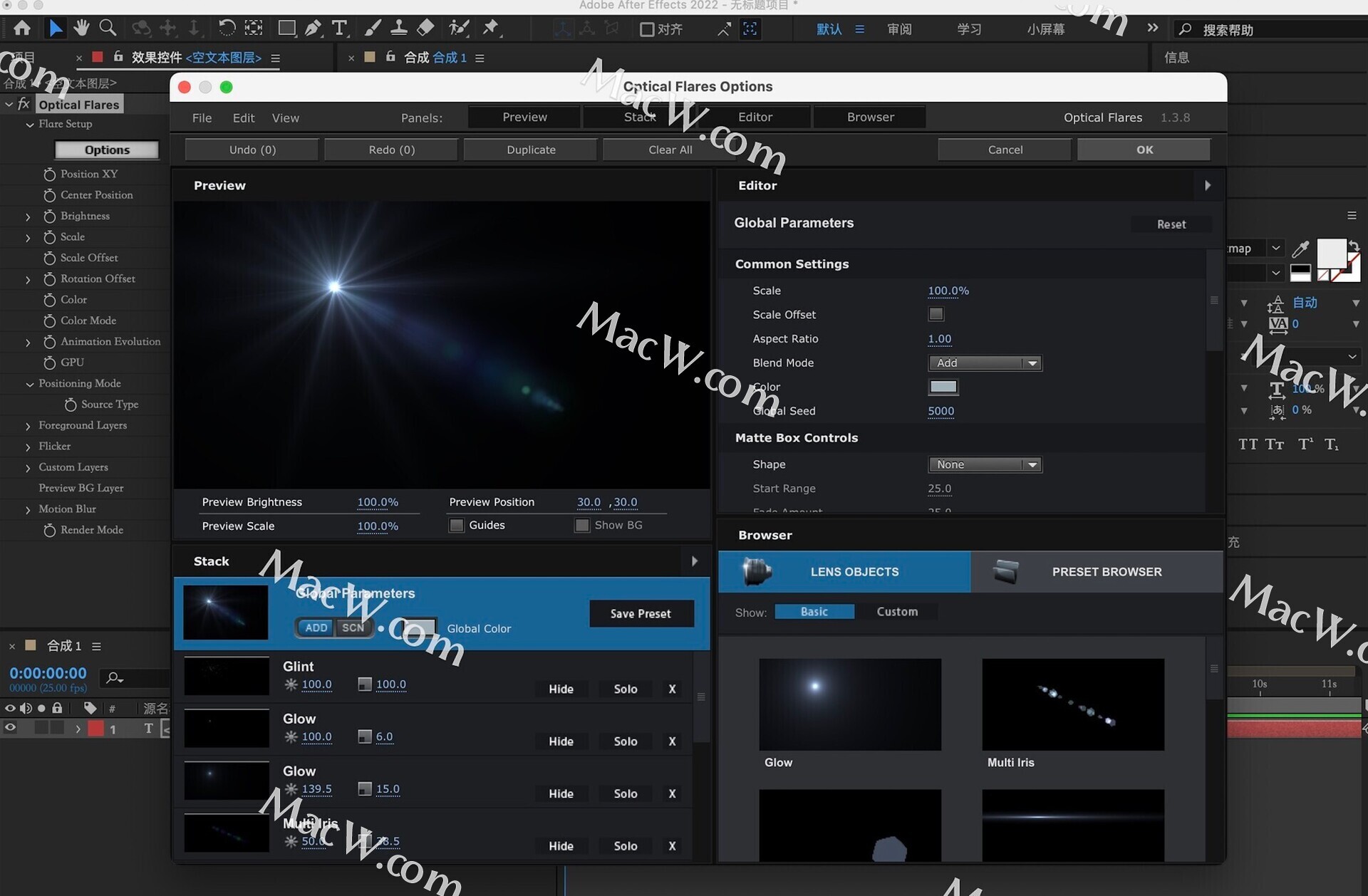Click Hide on the Glint element
Image resolution: width=1368 pixels, height=896 pixels.
coord(561,689)
